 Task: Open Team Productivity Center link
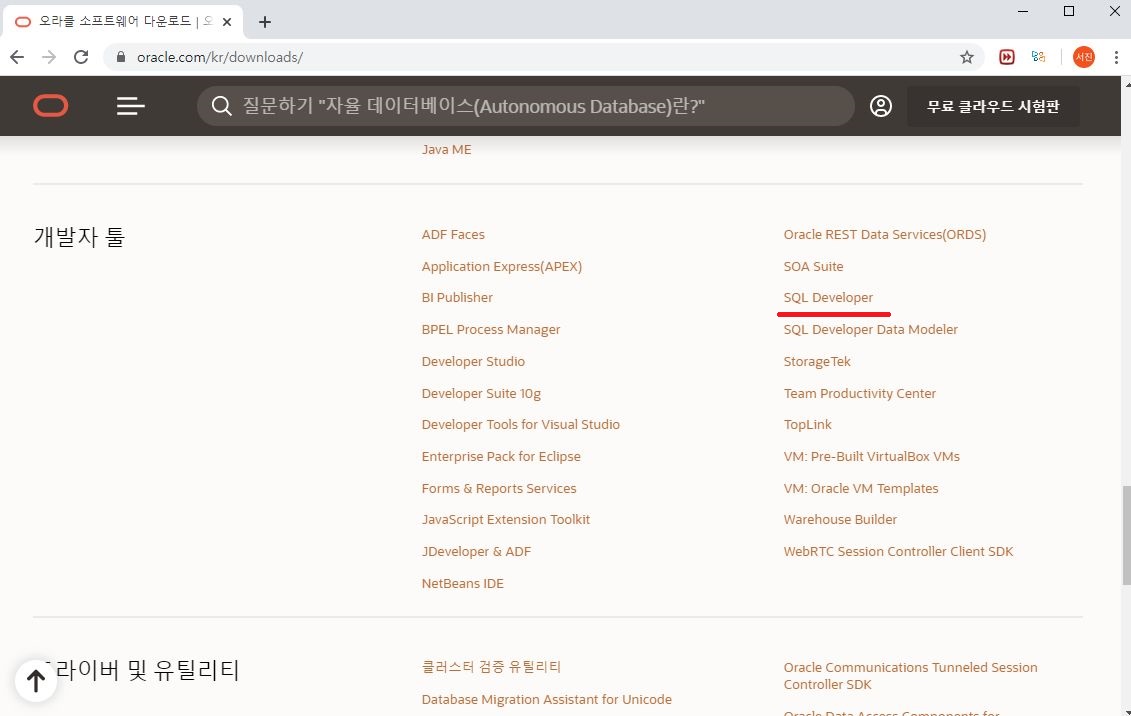[x=859, y=393]
